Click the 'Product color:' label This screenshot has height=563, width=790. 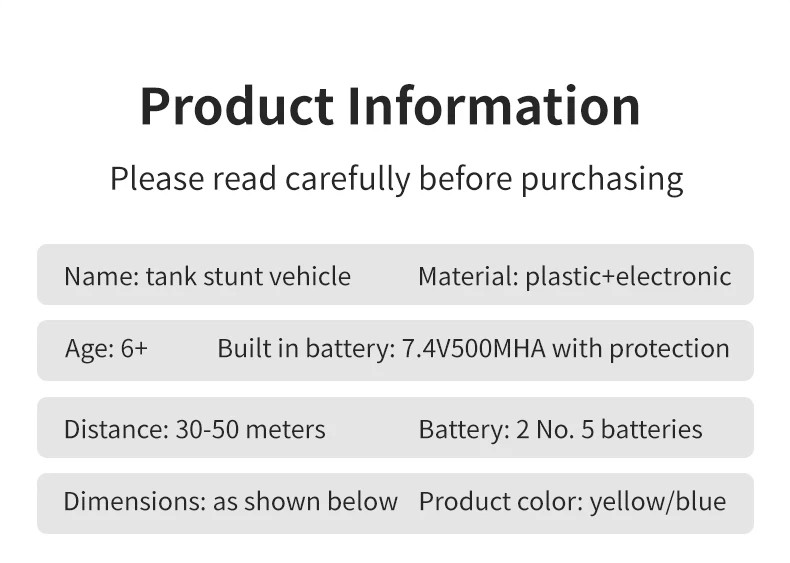(x=500, y=501)
